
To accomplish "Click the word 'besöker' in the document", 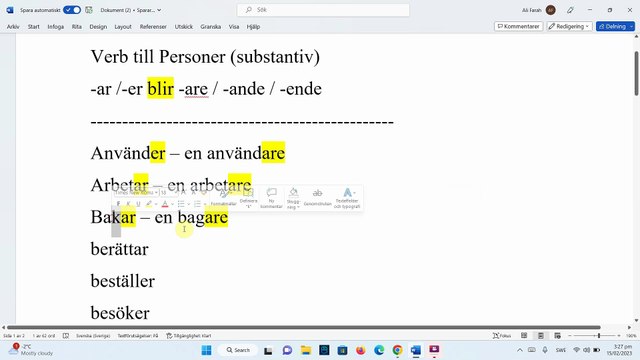I will [x=120, y=313].
